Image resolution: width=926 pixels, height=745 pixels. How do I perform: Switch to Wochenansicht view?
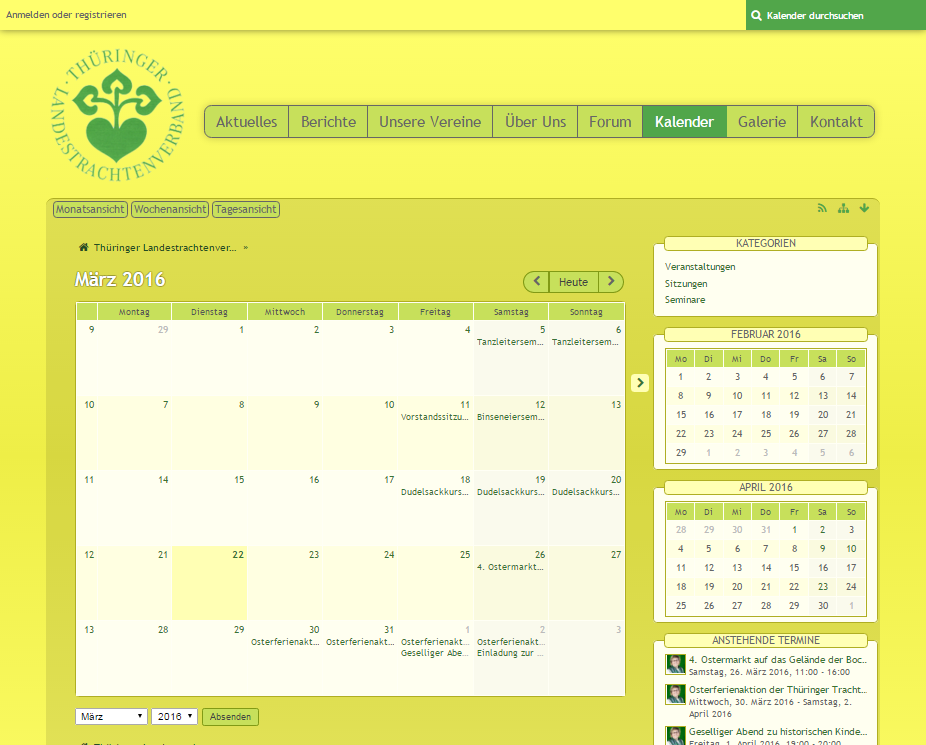click(x=170, y=210)
